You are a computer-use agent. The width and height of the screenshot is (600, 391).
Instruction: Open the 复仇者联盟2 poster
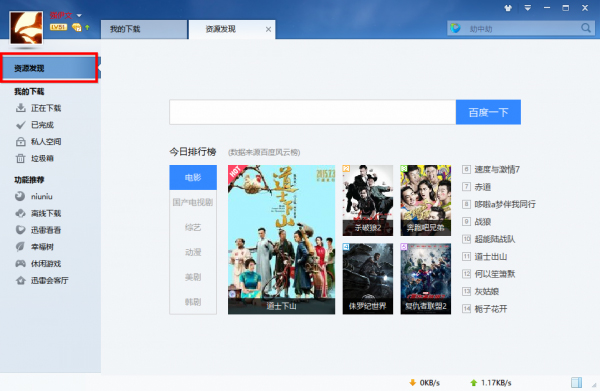[x=426, y=279]
